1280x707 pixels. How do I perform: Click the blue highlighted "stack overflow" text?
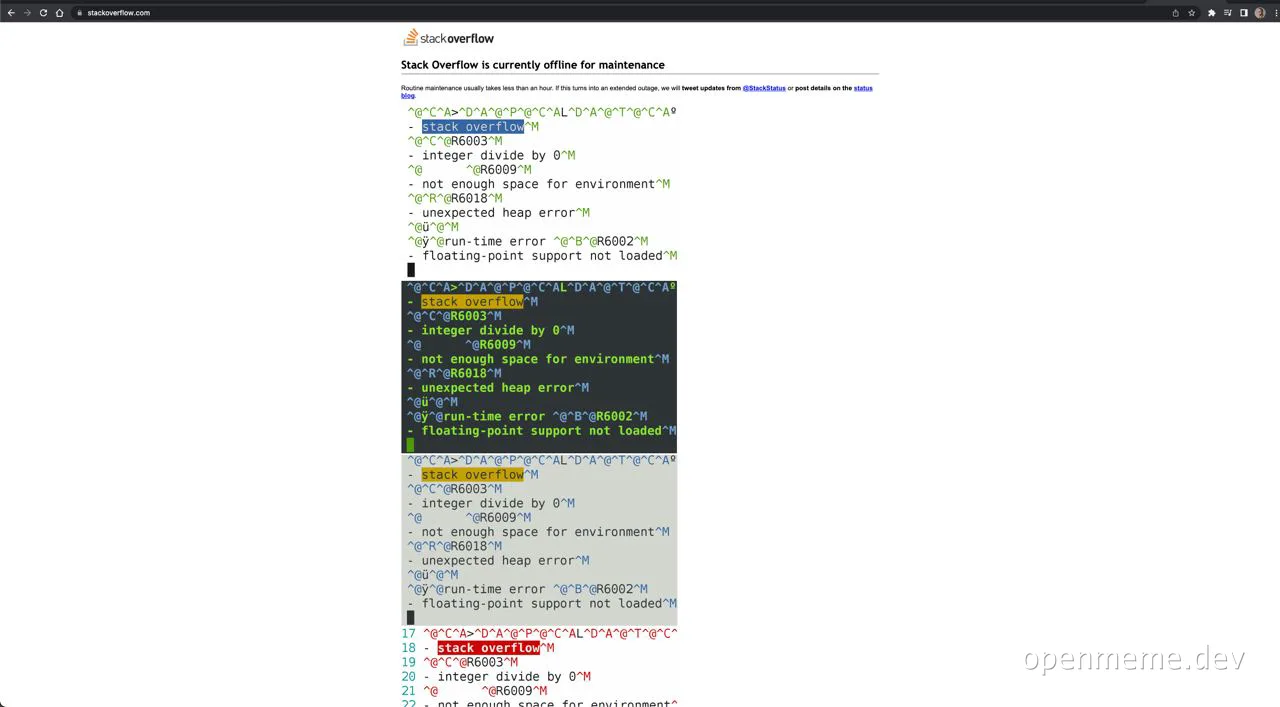473,127
